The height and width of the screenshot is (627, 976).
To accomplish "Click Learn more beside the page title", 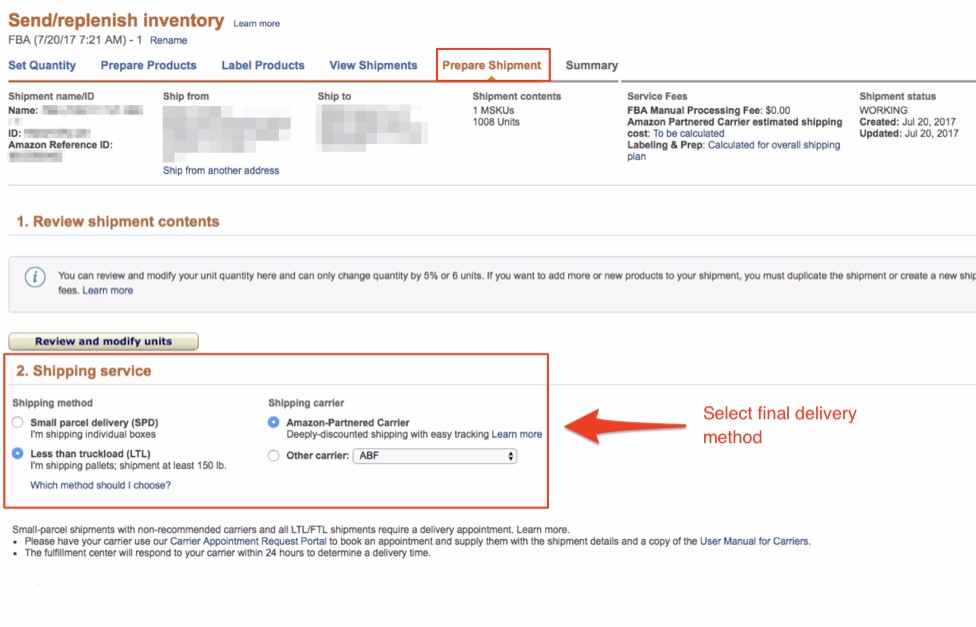I will [x=256, y=24].
